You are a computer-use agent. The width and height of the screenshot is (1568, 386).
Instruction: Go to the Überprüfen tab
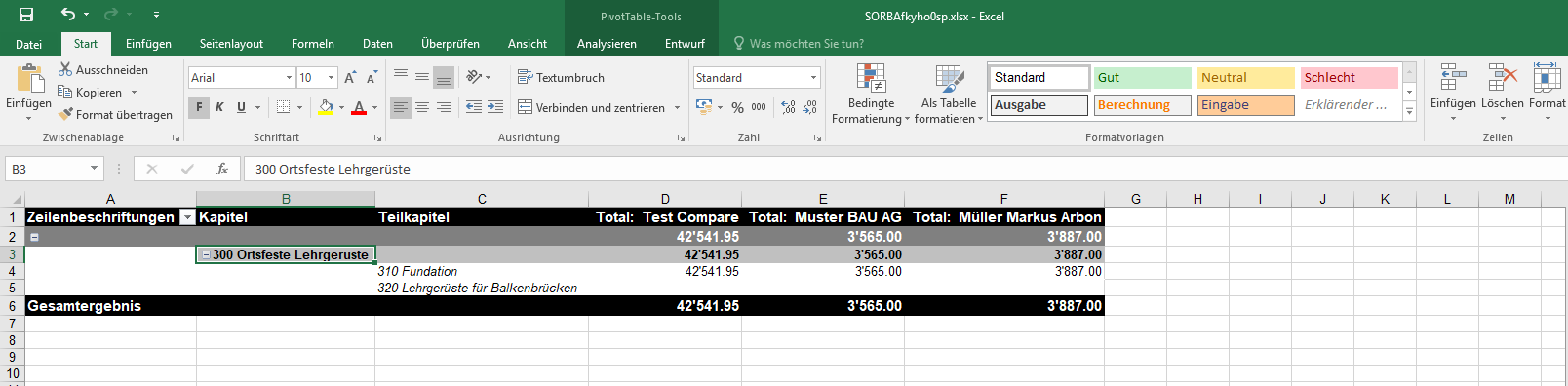(x=451, y=44)
